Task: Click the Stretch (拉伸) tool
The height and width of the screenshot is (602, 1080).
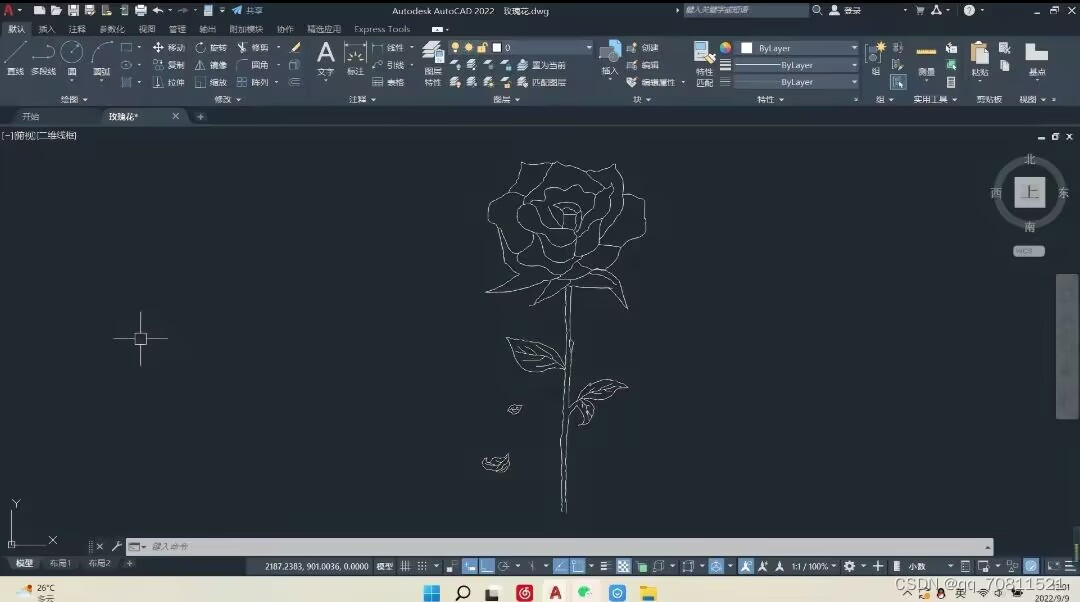Action: 169,82
